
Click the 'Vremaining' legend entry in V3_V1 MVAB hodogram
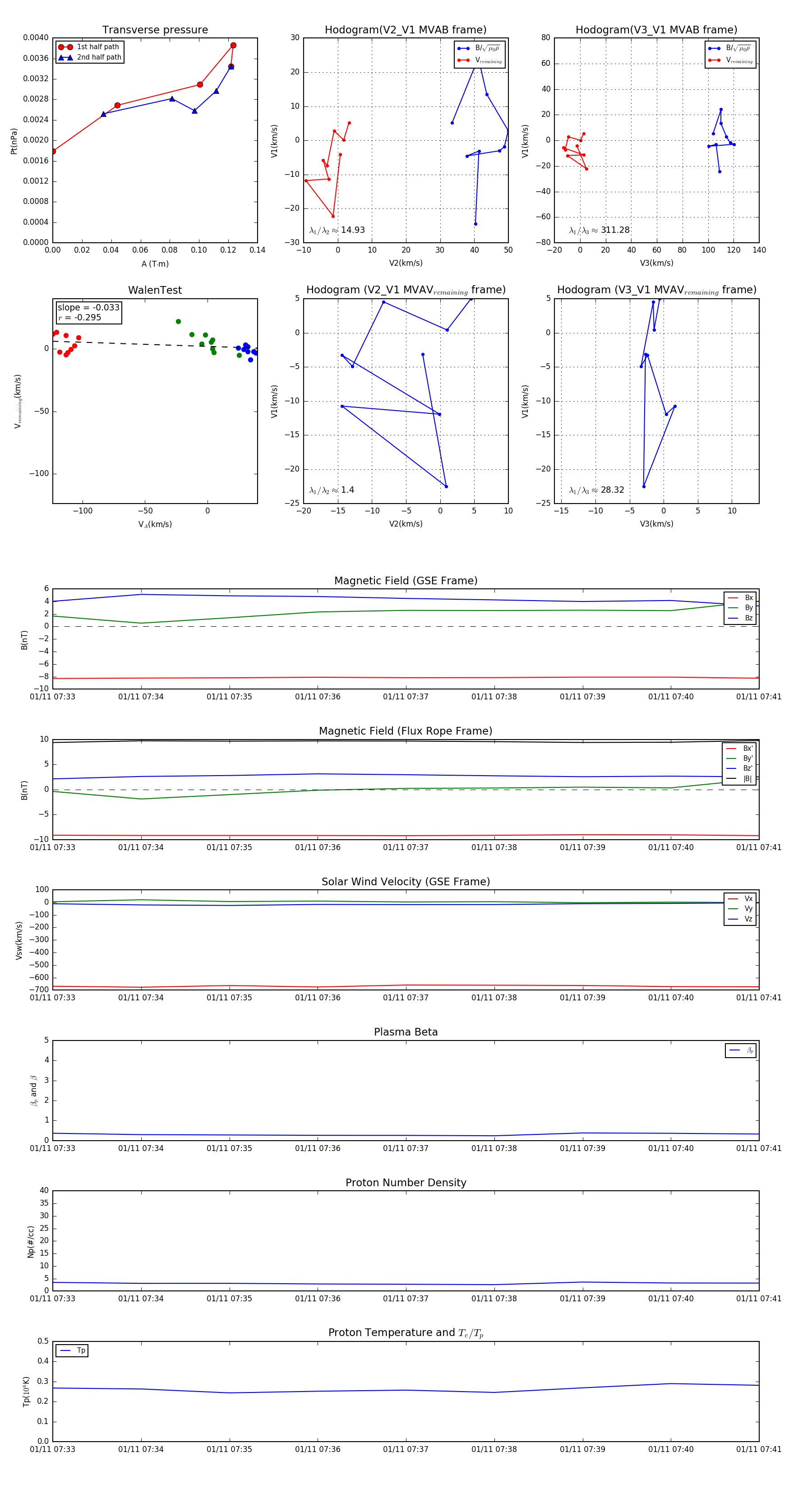coord(731,60)
